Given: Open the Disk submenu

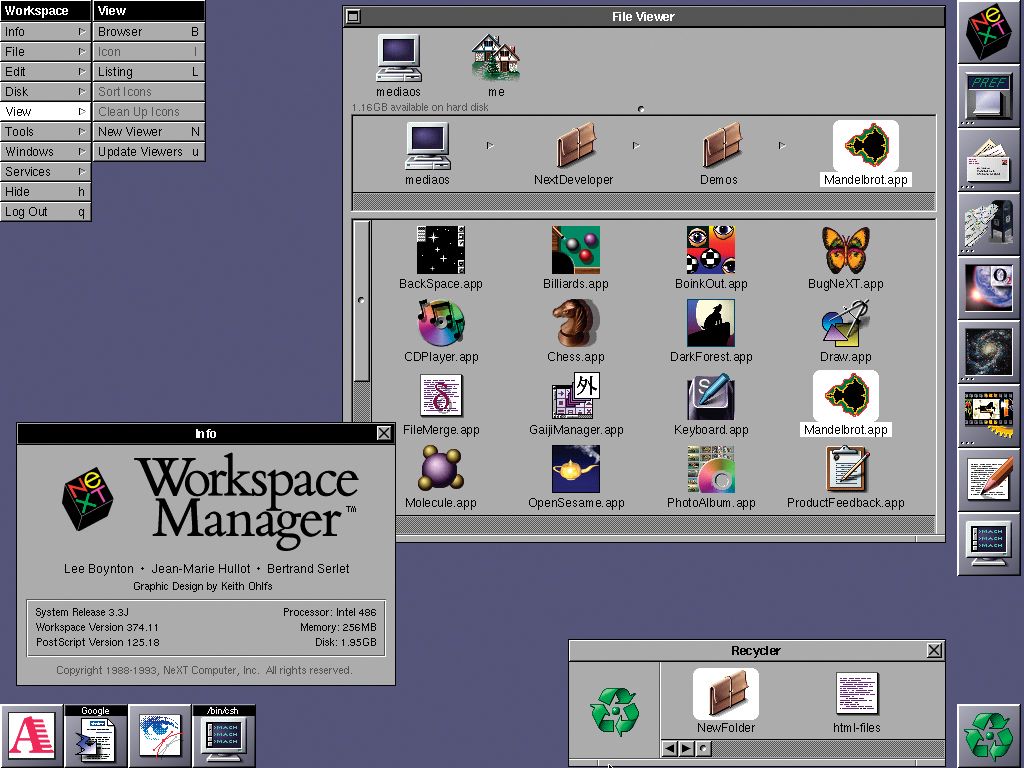Looking at the screenshot, I should tap(45, 91).
